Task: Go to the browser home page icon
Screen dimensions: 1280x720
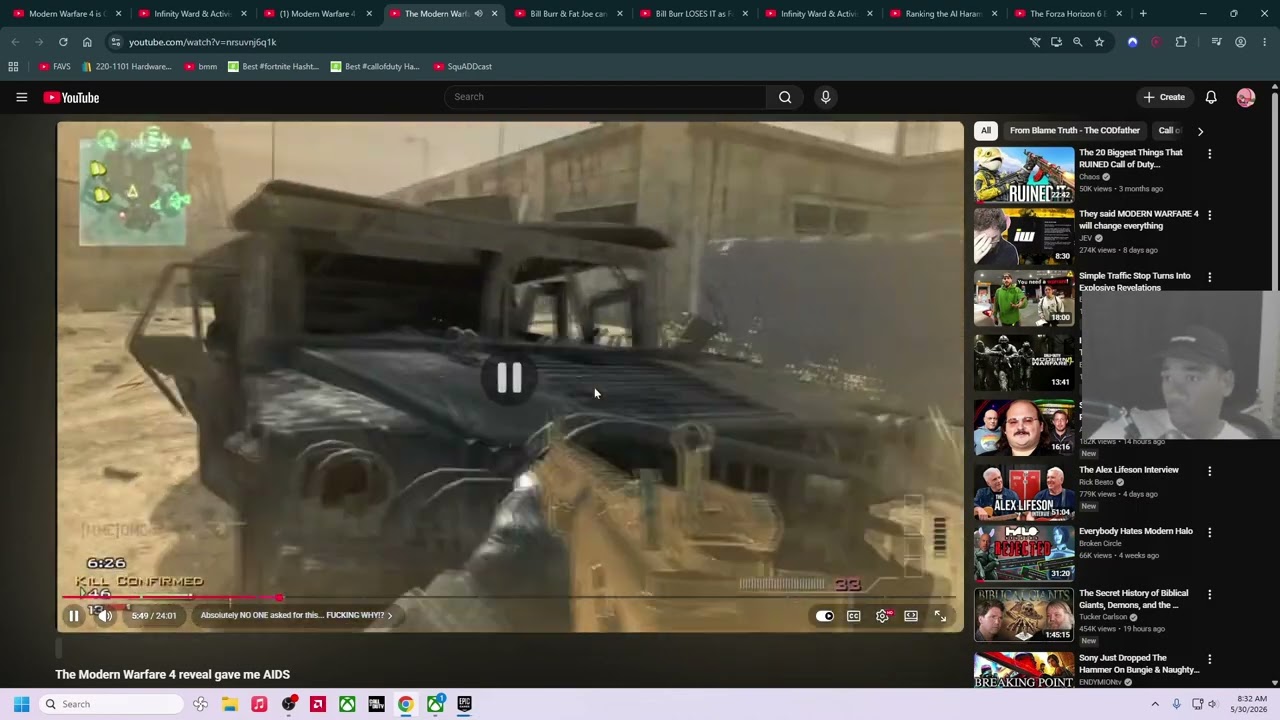Action: [87, 42]
